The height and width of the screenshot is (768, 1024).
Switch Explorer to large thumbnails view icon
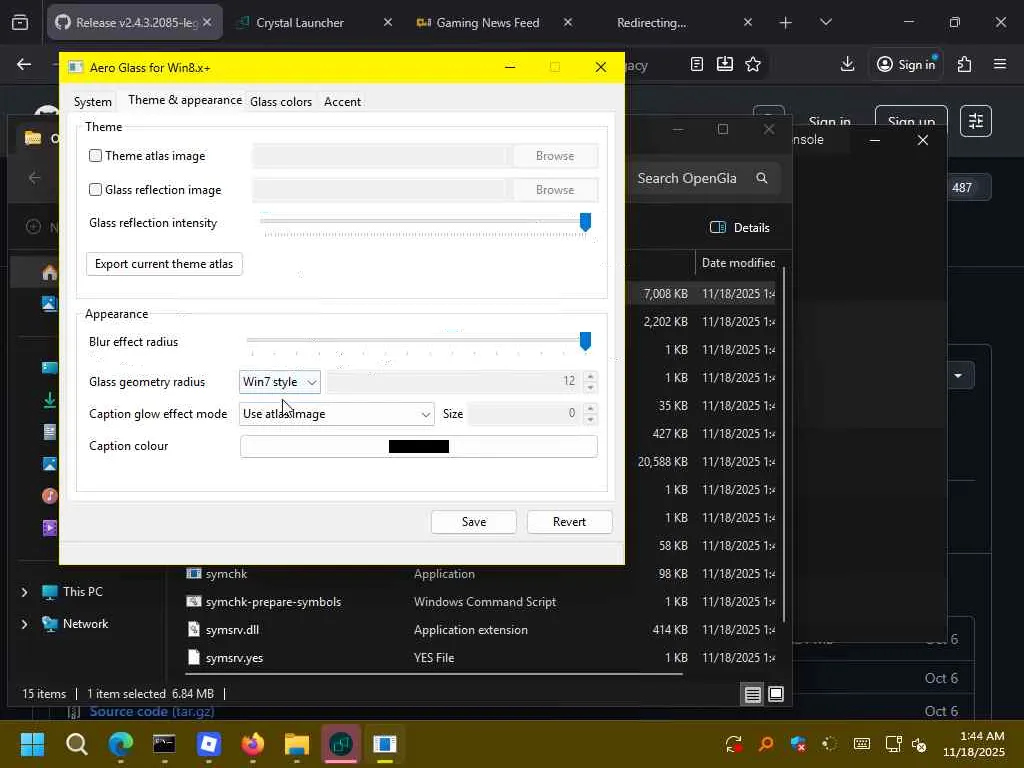click(776, 694)
